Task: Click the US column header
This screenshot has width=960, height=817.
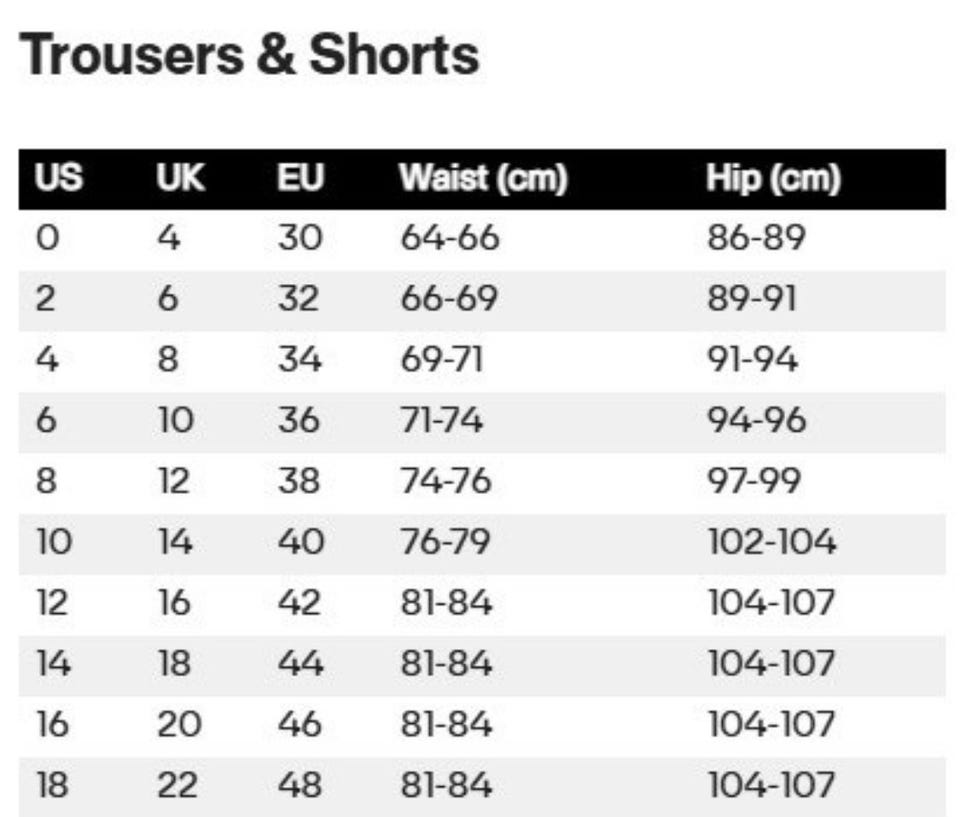Action: pos(59,180)
